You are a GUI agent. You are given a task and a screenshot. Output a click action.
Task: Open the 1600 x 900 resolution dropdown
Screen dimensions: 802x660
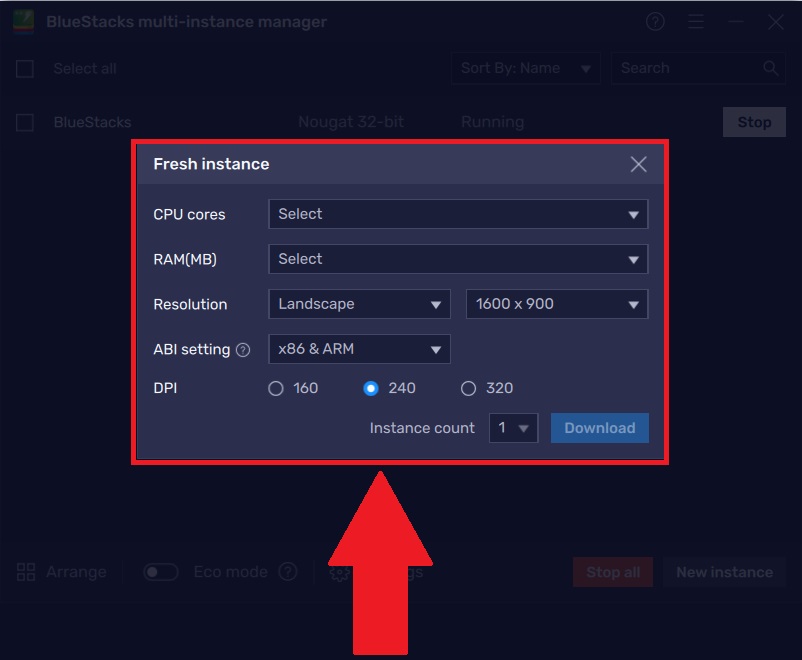(x=557, y=304)
